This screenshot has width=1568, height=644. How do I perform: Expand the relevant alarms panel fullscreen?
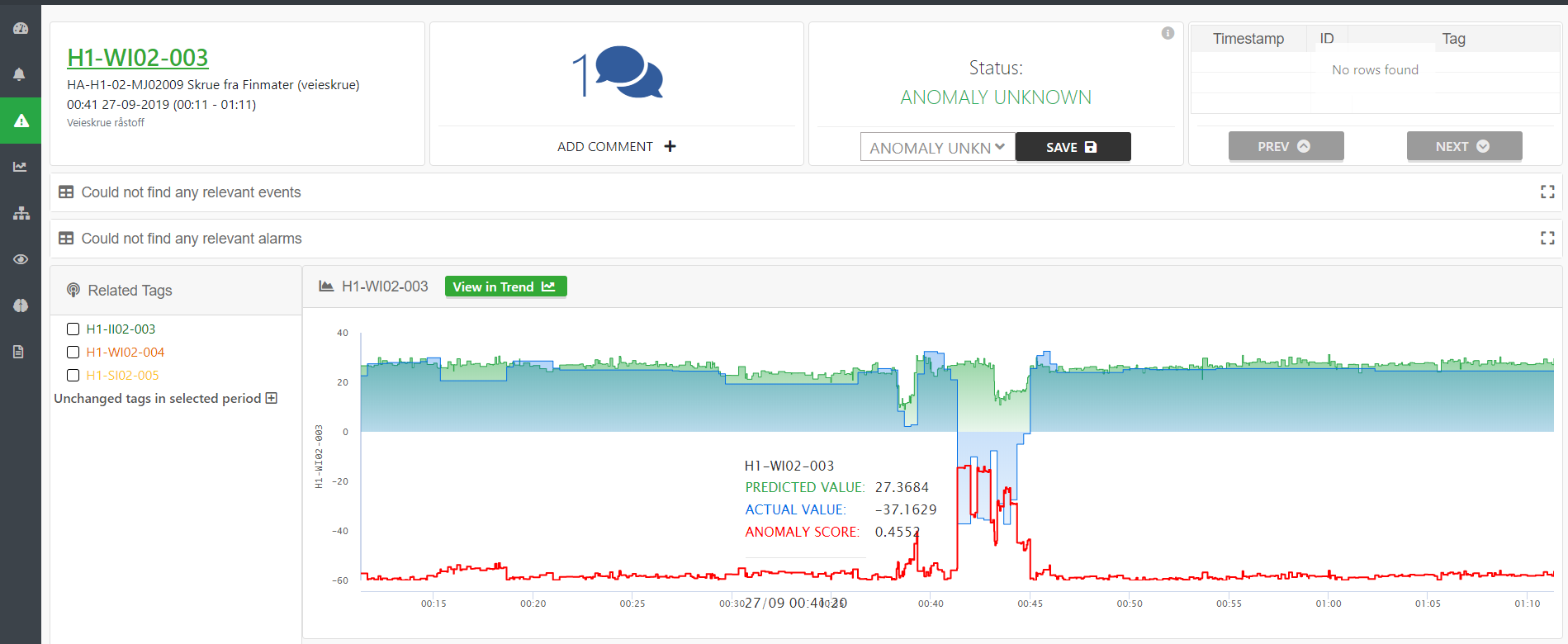(x=1547, y=238)
